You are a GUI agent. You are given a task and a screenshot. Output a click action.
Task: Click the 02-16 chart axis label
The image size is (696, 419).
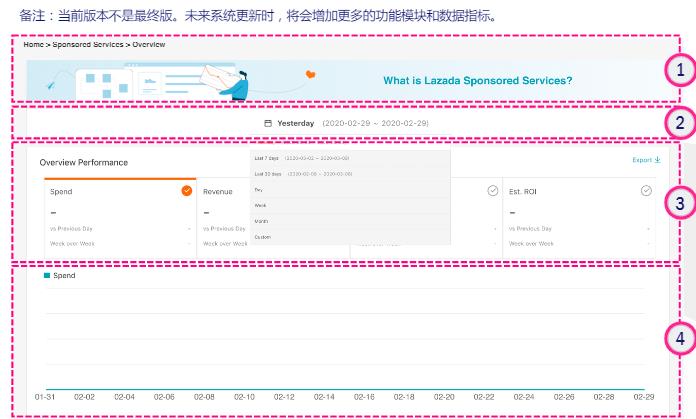364,397
